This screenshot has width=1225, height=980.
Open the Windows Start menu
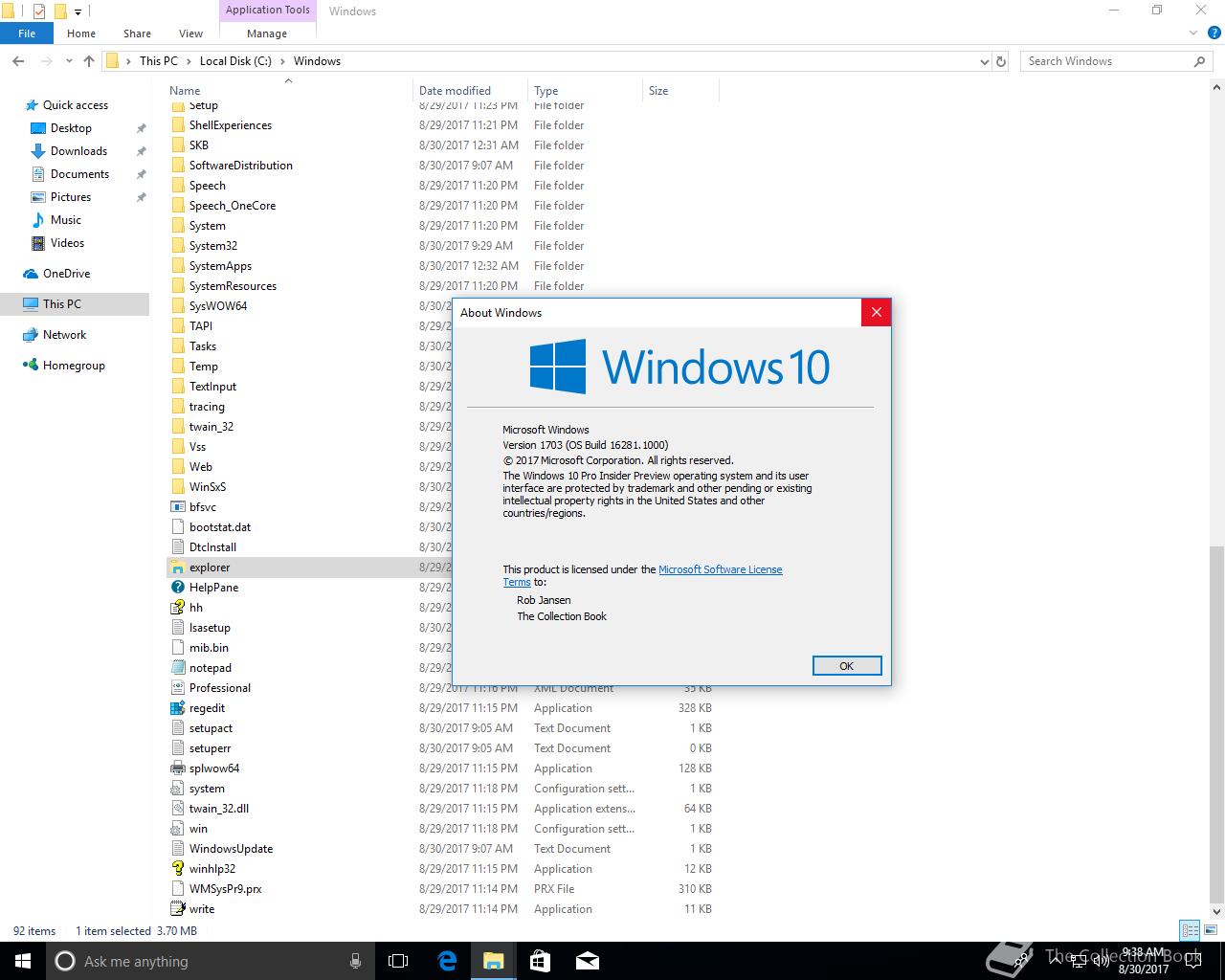click(23, 961)
